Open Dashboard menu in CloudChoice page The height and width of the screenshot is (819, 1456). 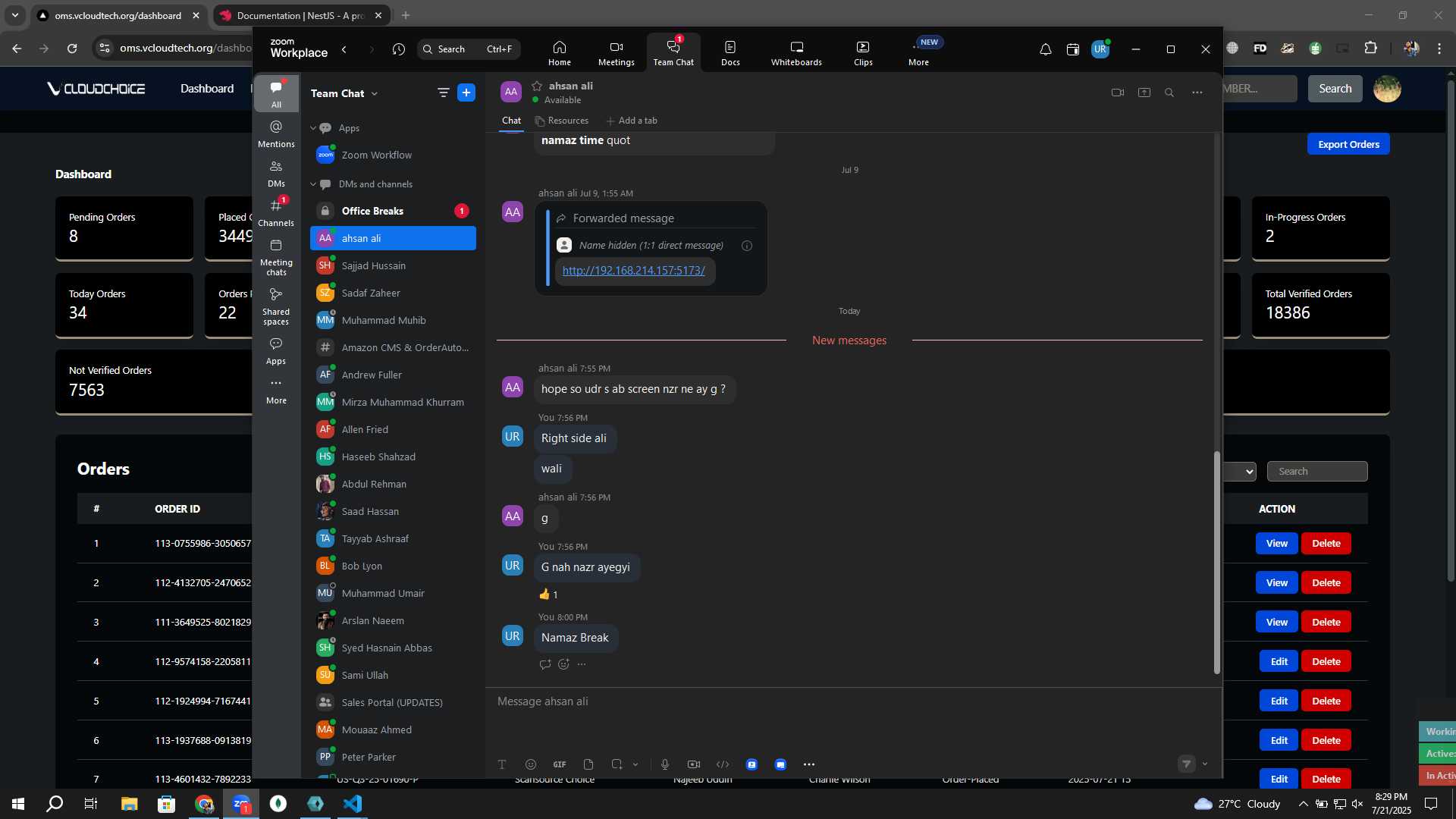[x=206, y=89]
